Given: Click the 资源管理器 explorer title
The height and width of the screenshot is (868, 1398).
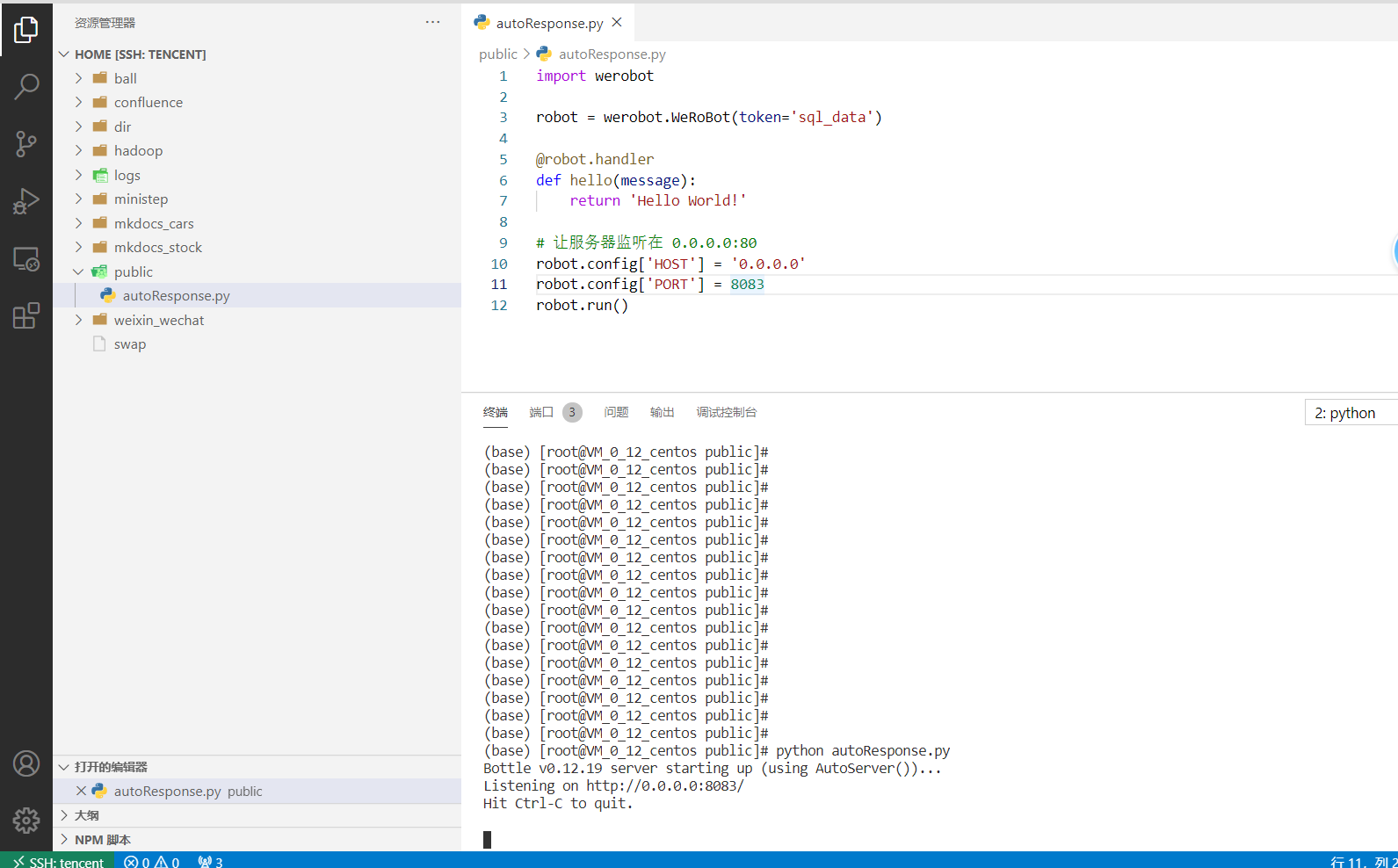Looking at the screenshot, I should pos(105,23).
